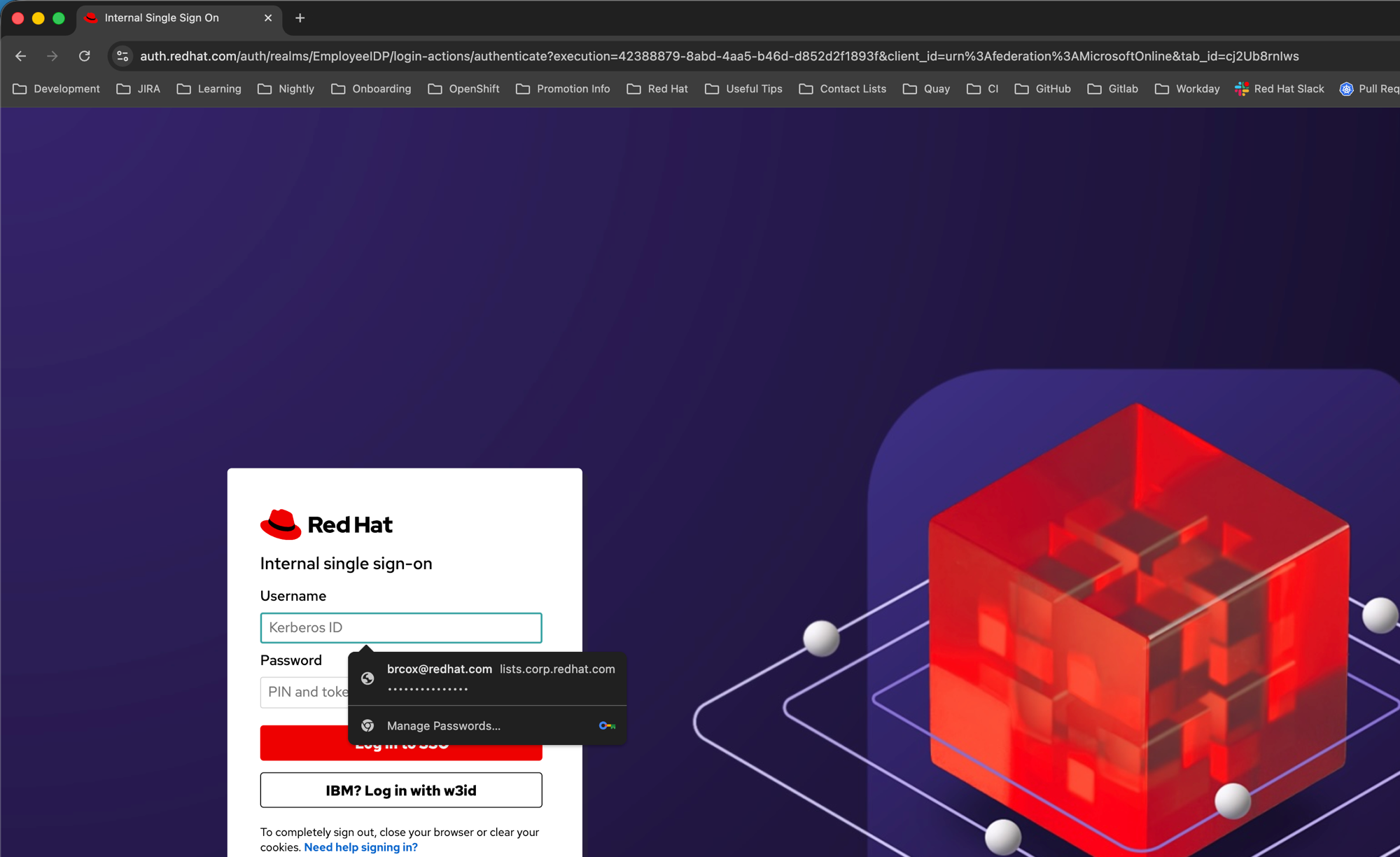The image size is (1400, 857).
Task: Open the Promotion Info bookmarks folder
Action: 563,89
